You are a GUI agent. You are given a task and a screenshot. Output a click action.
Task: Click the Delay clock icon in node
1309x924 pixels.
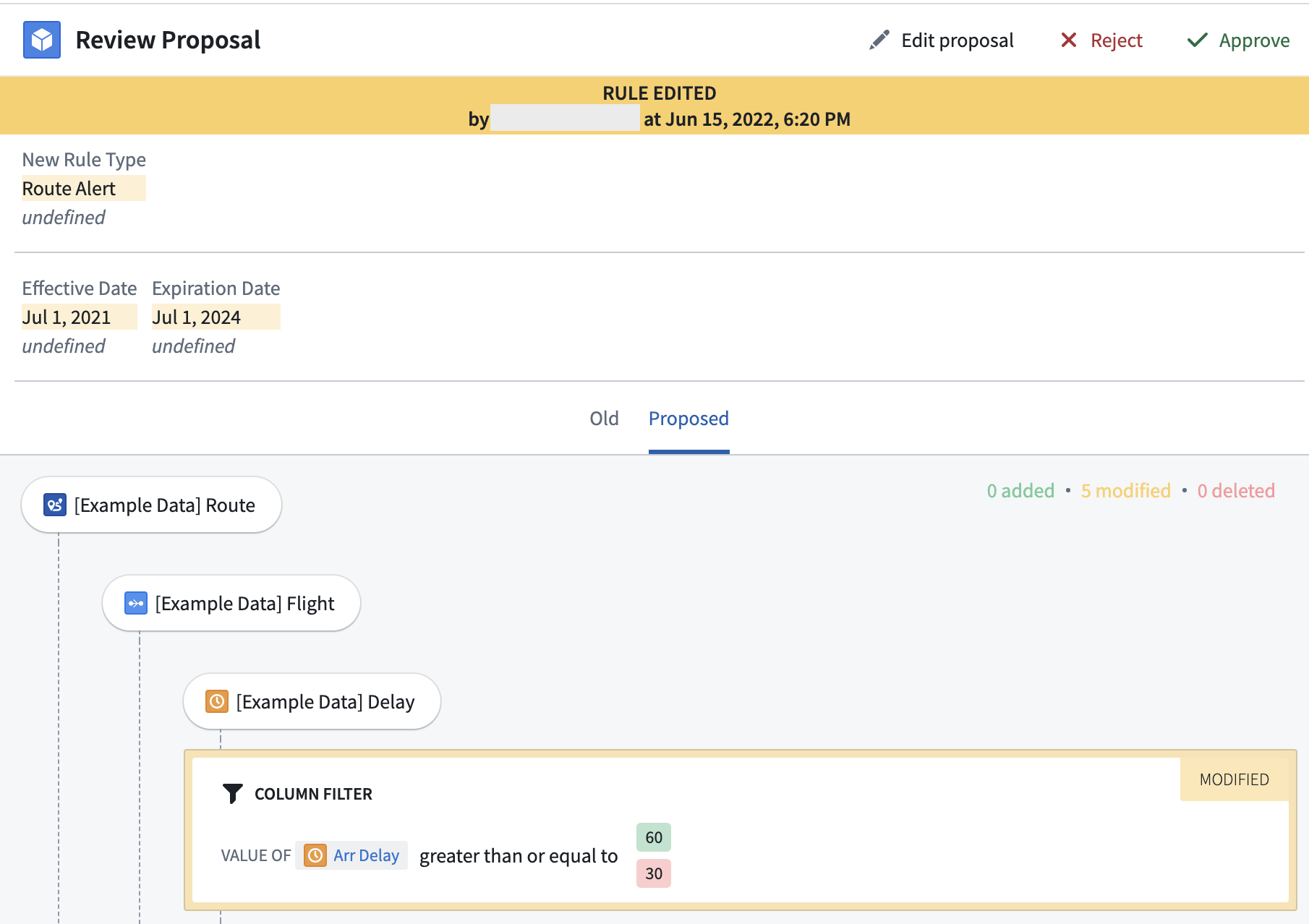pyautogui.click(x=217, y=701)
